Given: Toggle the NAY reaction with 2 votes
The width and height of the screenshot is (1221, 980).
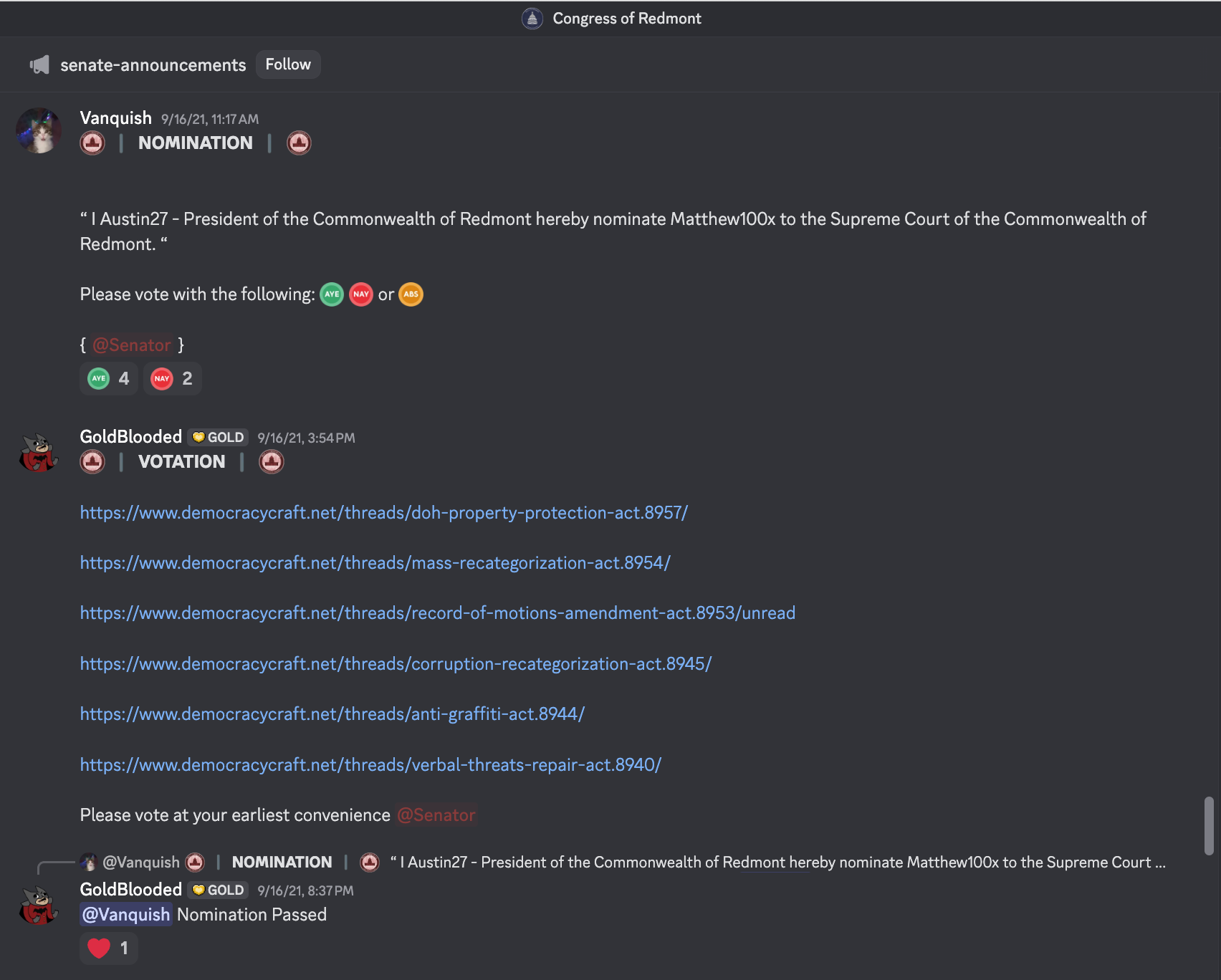Looking at the screenshot, I should click(172, 378).
